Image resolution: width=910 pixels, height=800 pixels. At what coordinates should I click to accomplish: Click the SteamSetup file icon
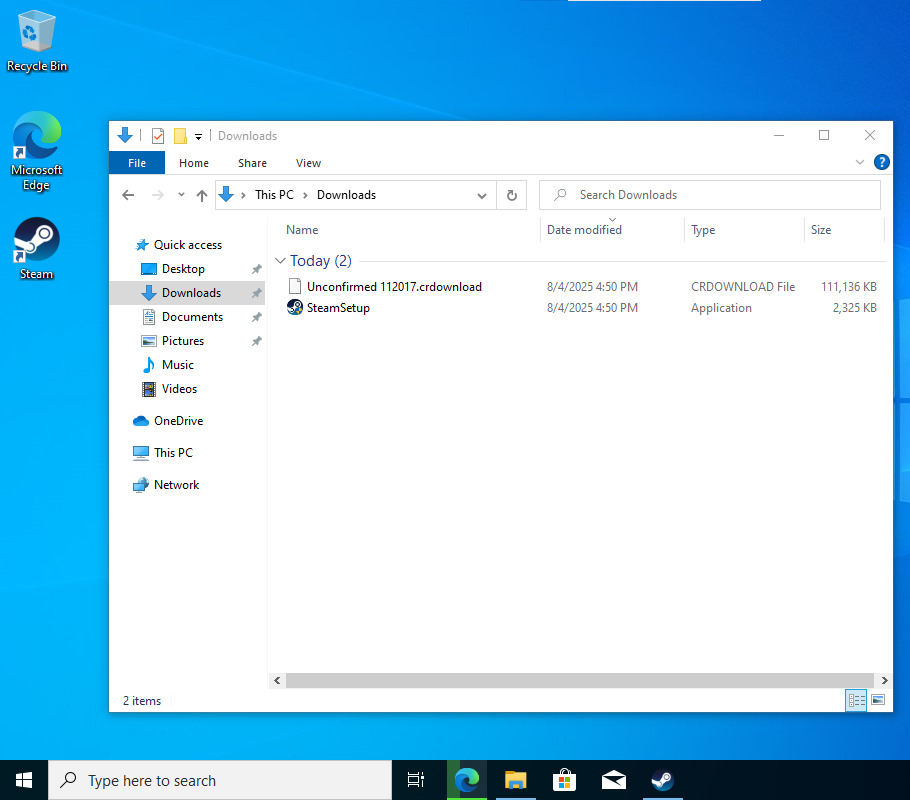pyautogui.click(x=295, y=307)
